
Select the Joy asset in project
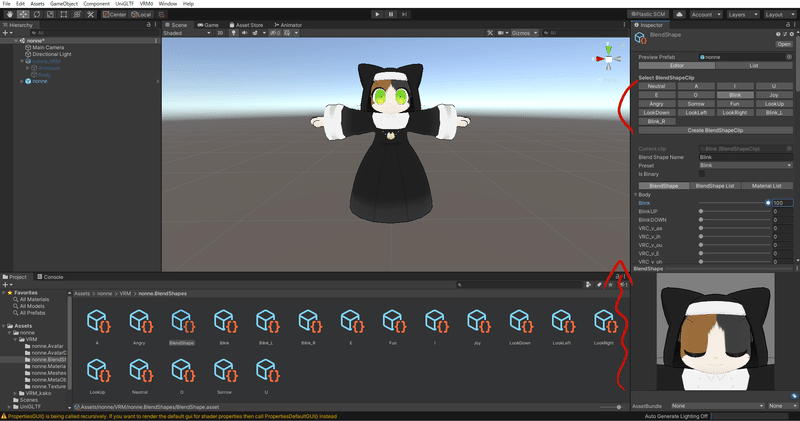[x=478, y=321]
